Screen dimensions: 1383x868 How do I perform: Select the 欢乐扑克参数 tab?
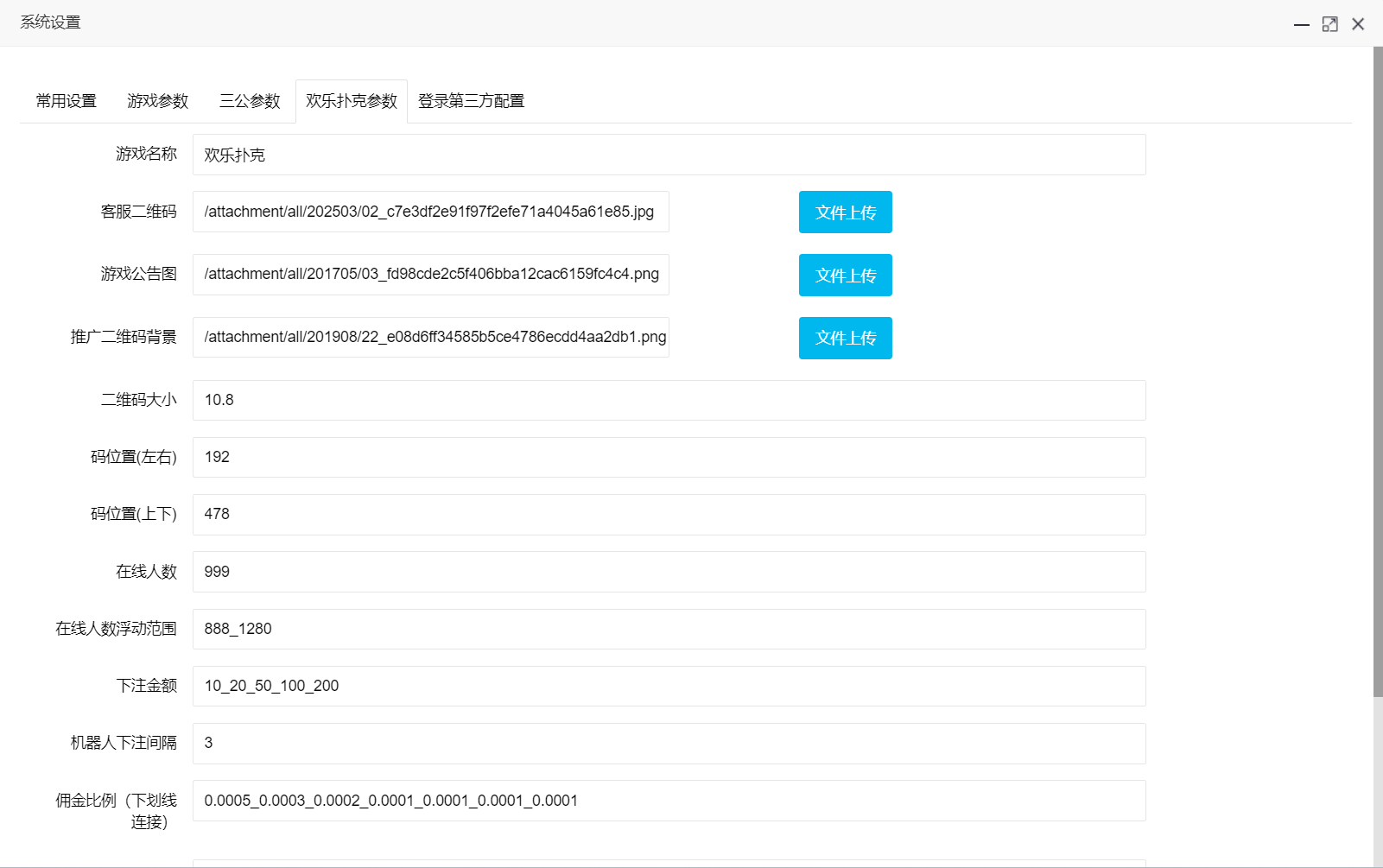(x=351, y=101)
